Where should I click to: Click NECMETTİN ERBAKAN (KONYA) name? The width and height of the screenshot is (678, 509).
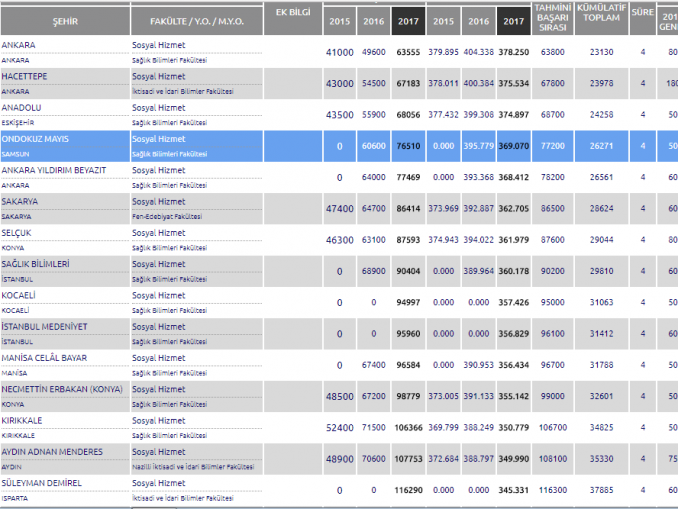(x=65, y=389)
